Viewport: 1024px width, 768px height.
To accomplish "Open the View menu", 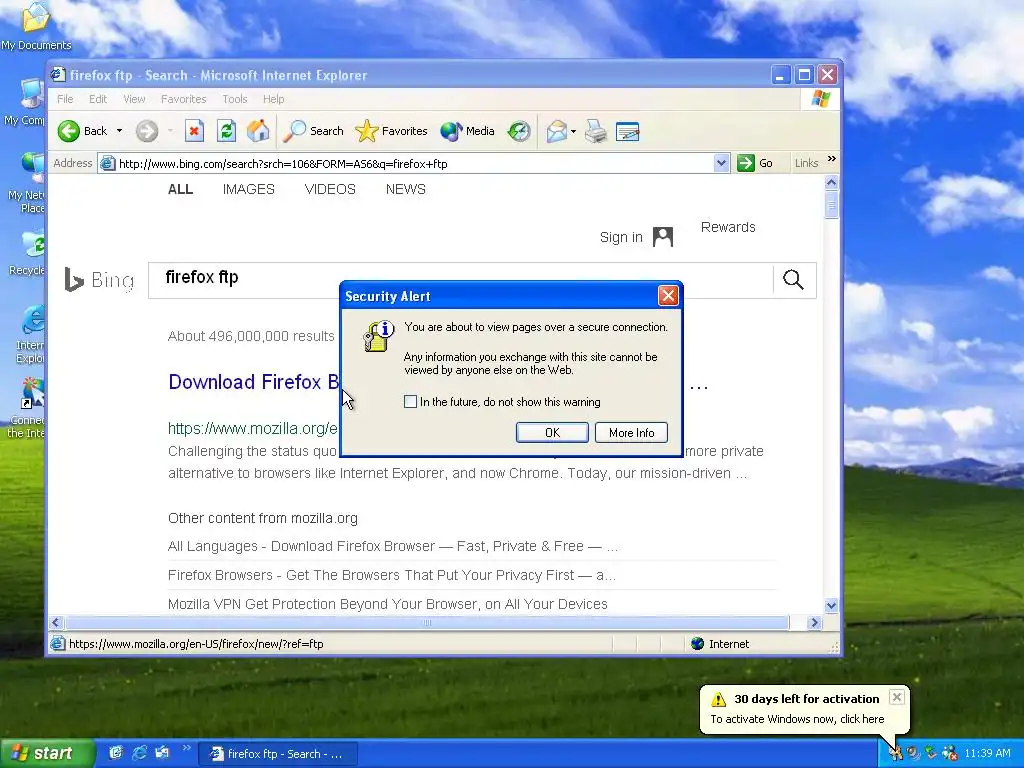I will (134, 99).
